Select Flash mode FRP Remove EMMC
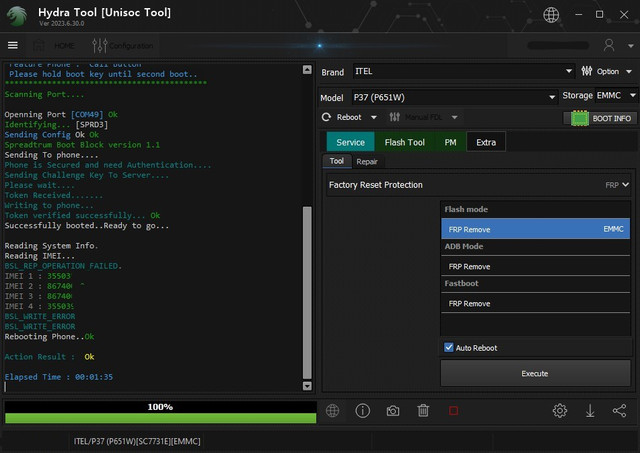 pyautogui.click(x=536, y=229)
